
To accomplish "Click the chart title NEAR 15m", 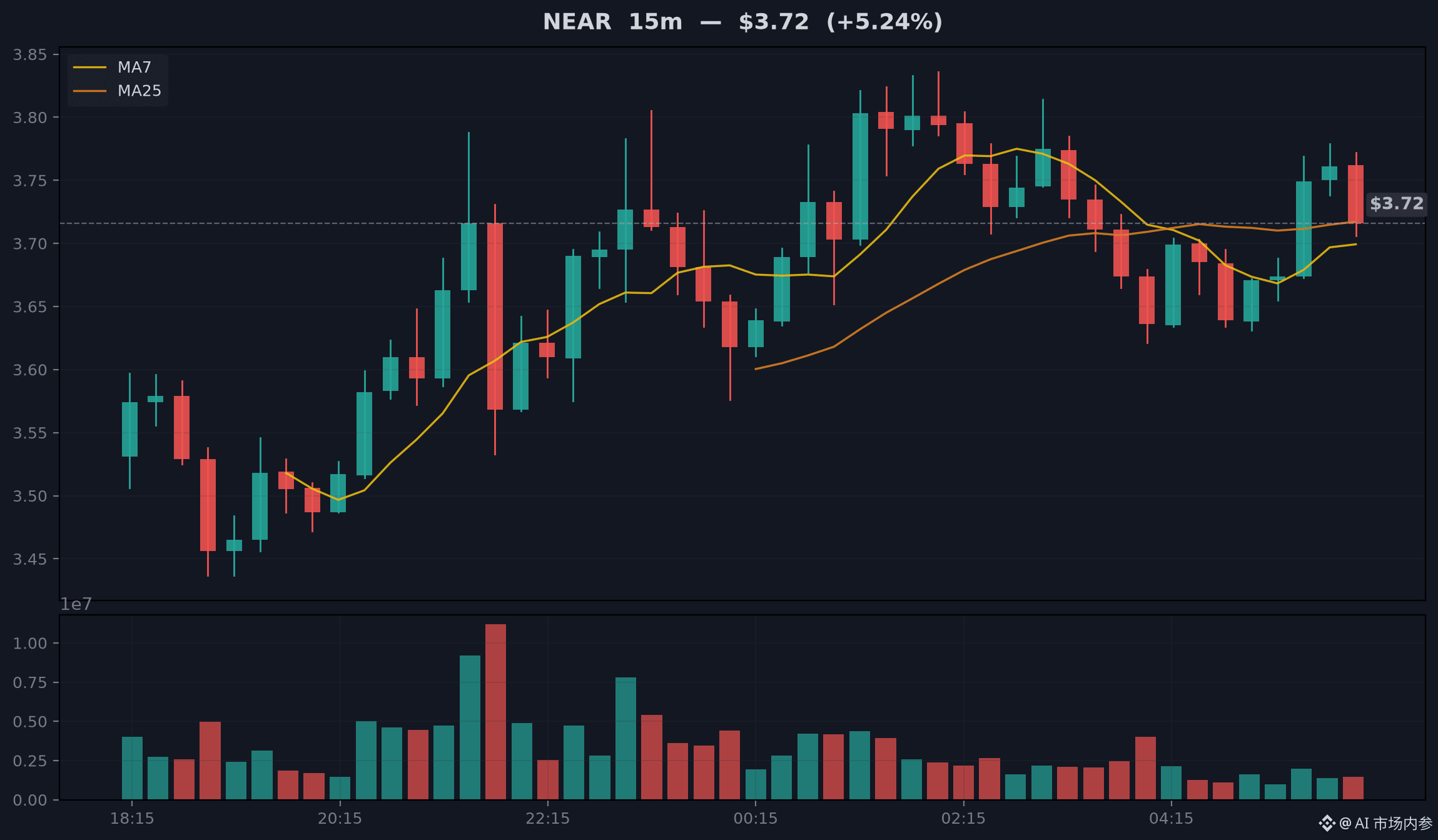I will pyautogui.click(x=612, y=22).
